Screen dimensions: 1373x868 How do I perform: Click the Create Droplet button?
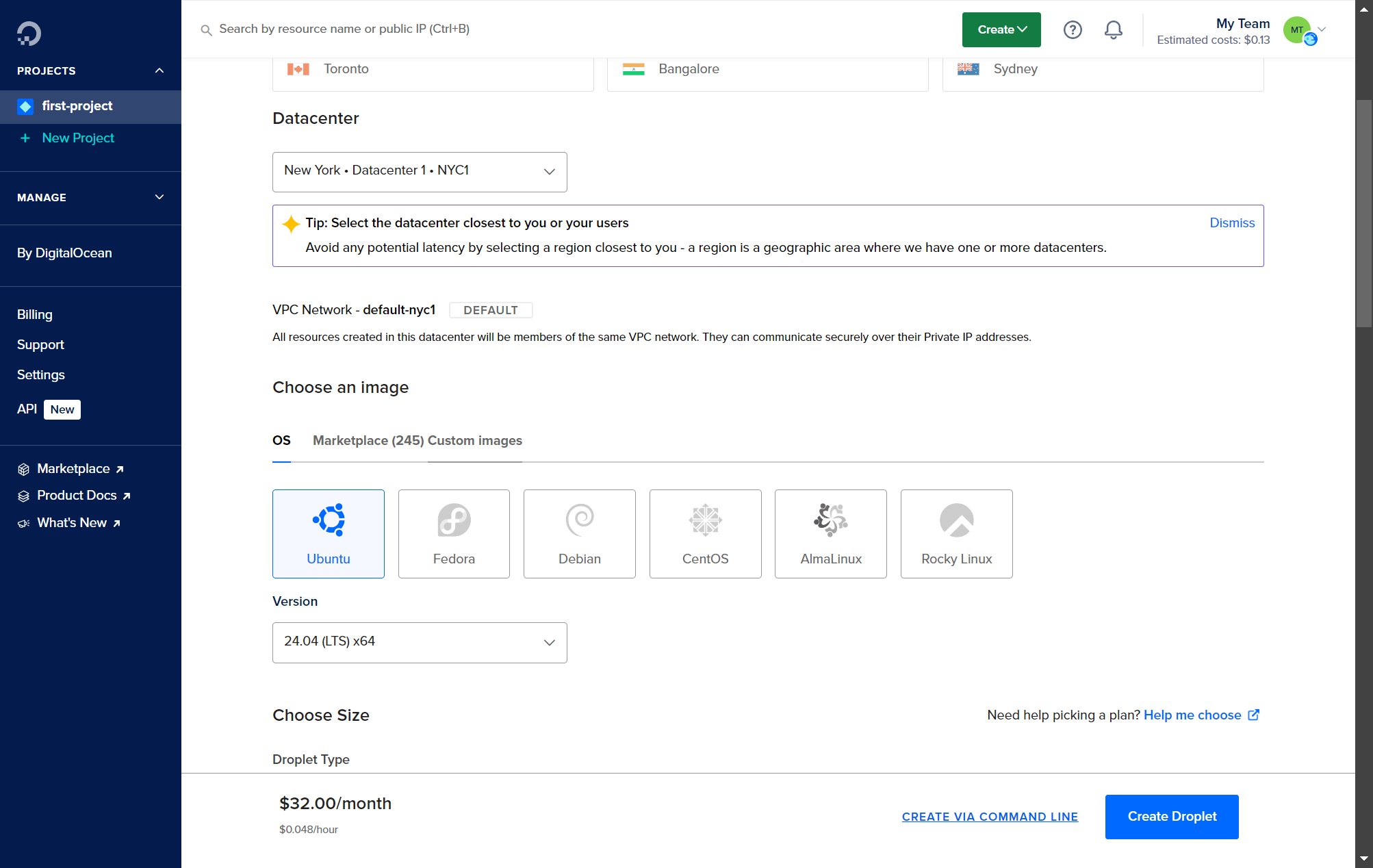click(x=1172, y=817)
